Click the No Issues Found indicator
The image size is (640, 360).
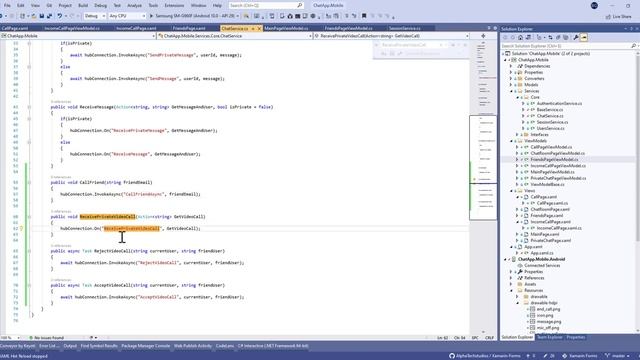[x=46, y=338]
